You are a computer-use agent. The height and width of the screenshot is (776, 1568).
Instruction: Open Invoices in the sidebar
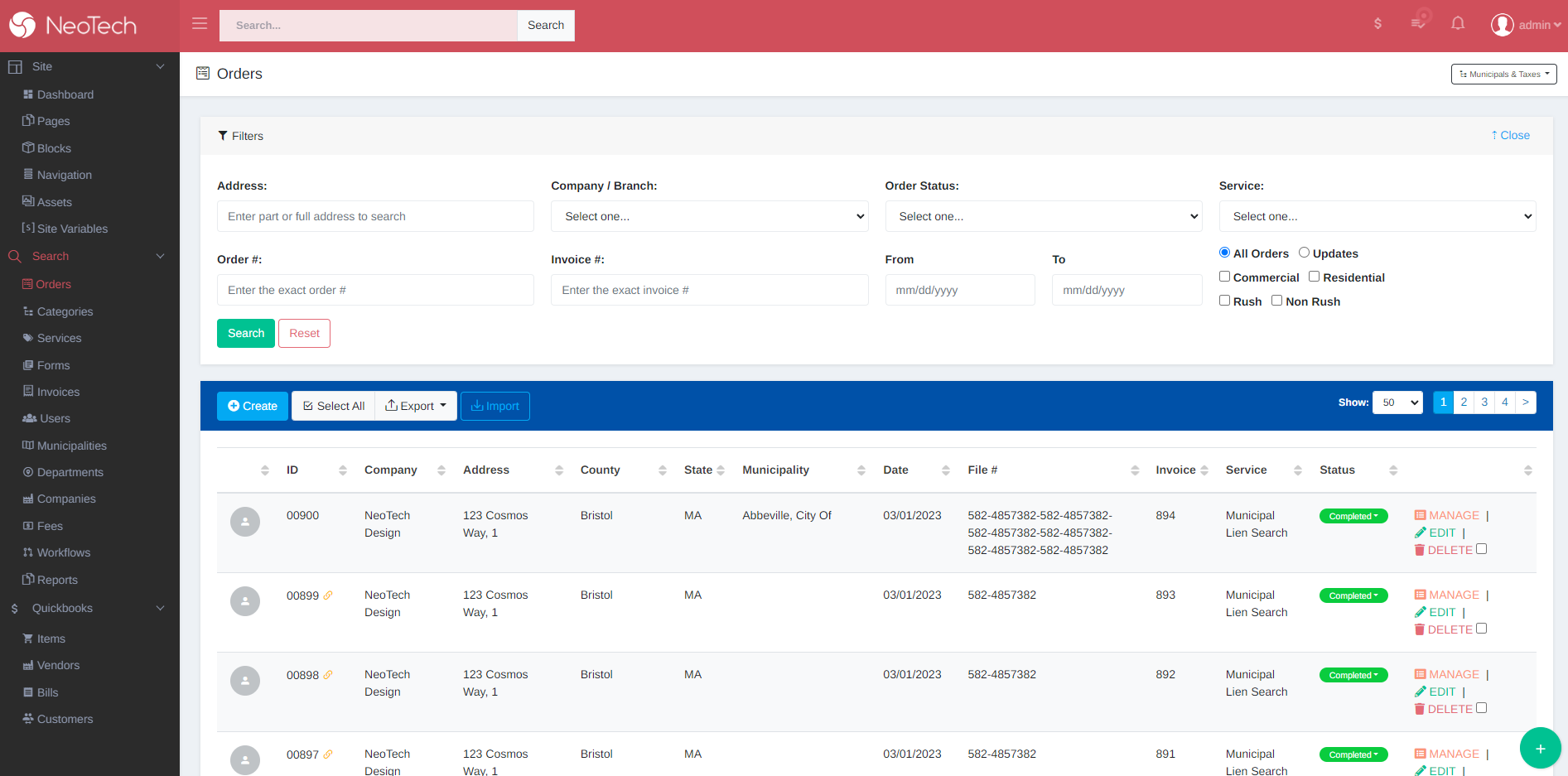pos(51,392)
